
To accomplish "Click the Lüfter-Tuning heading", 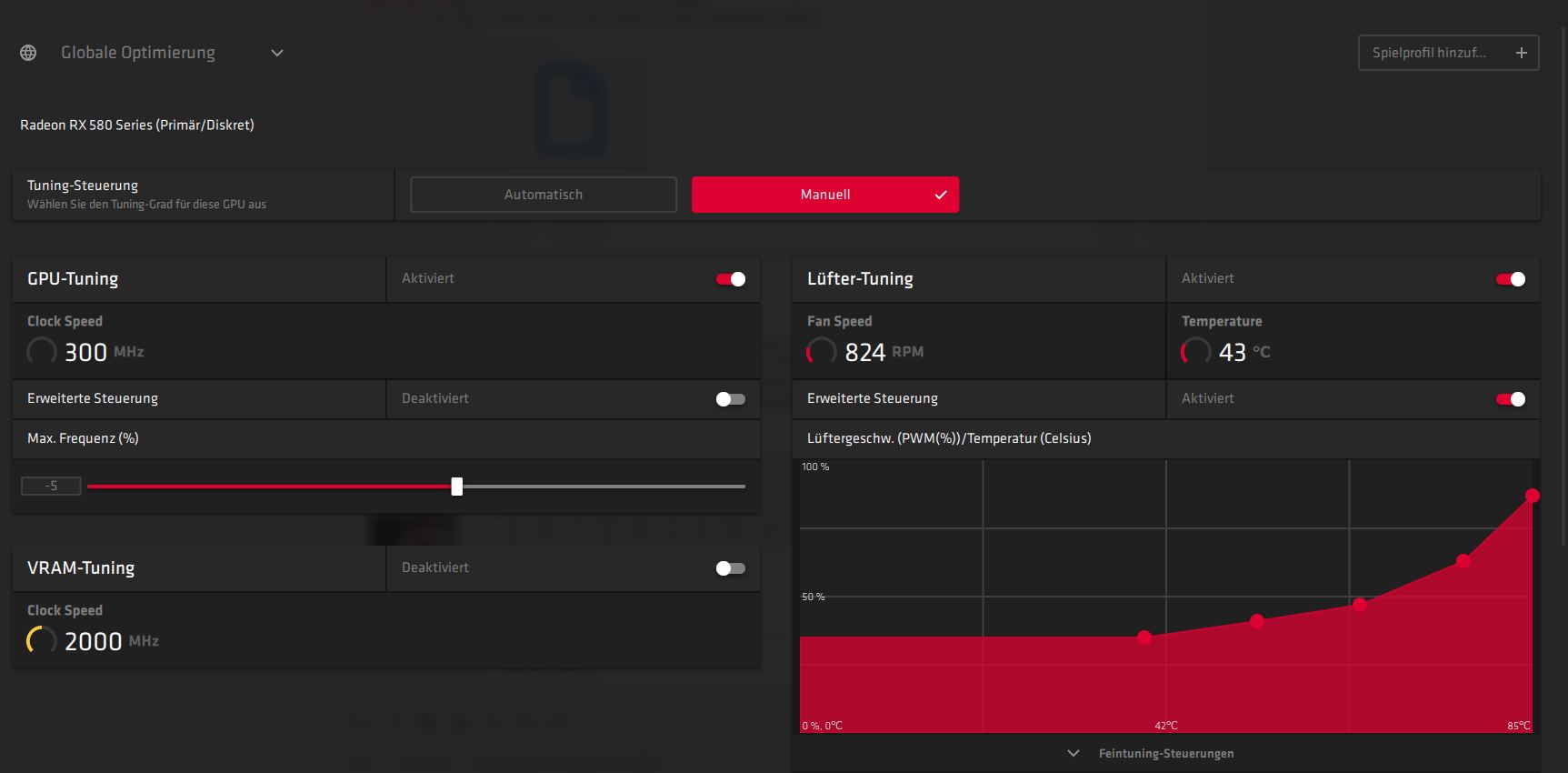I will click(860, 279).
